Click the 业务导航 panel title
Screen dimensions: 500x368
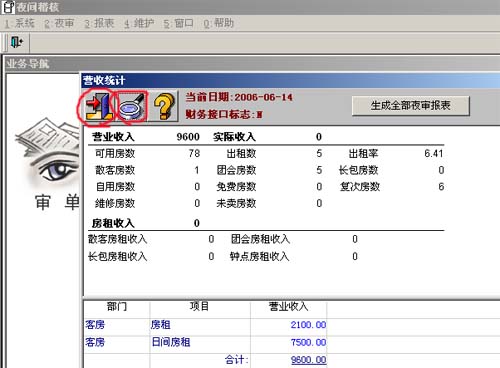point(28,64)
